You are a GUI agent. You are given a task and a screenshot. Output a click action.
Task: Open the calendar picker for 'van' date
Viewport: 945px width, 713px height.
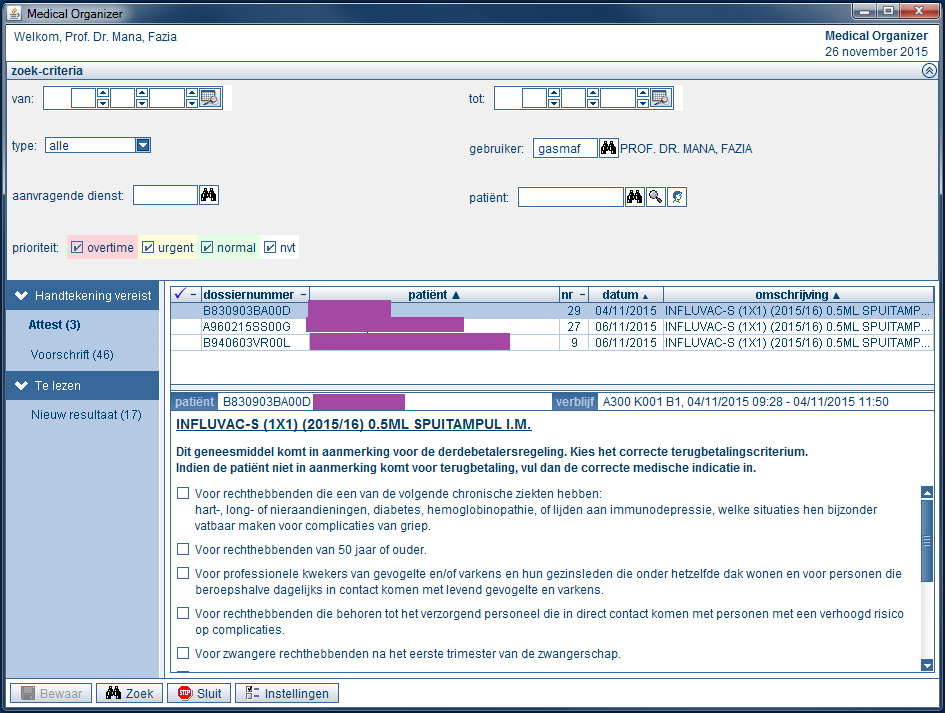point(209,98)
